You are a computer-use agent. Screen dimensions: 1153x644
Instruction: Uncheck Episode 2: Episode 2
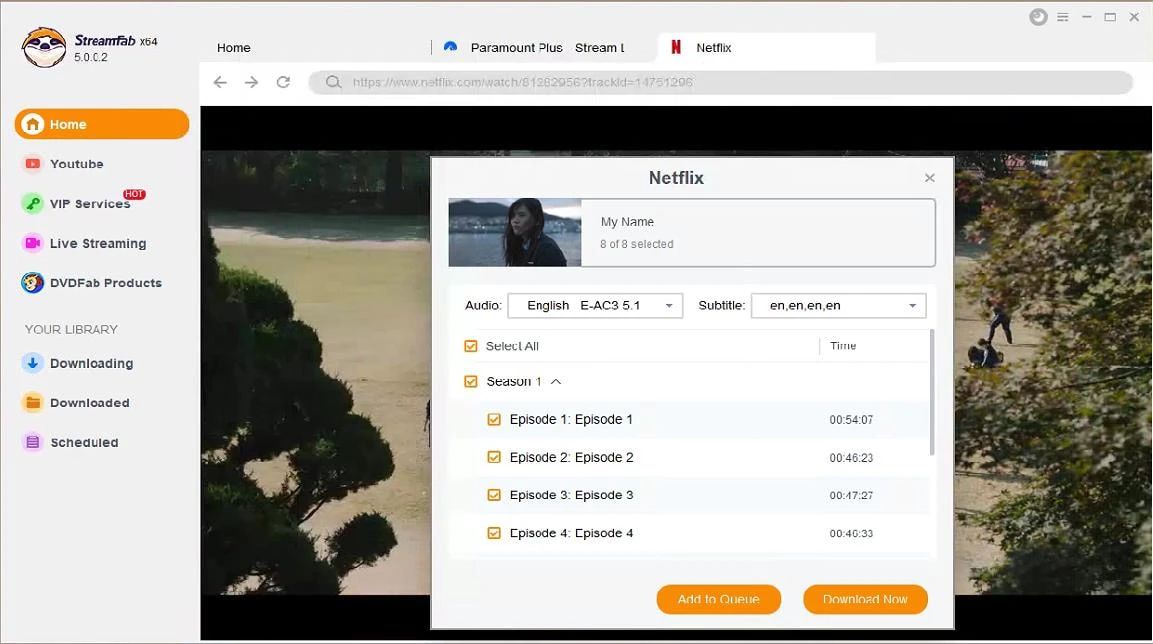point(494,457)
